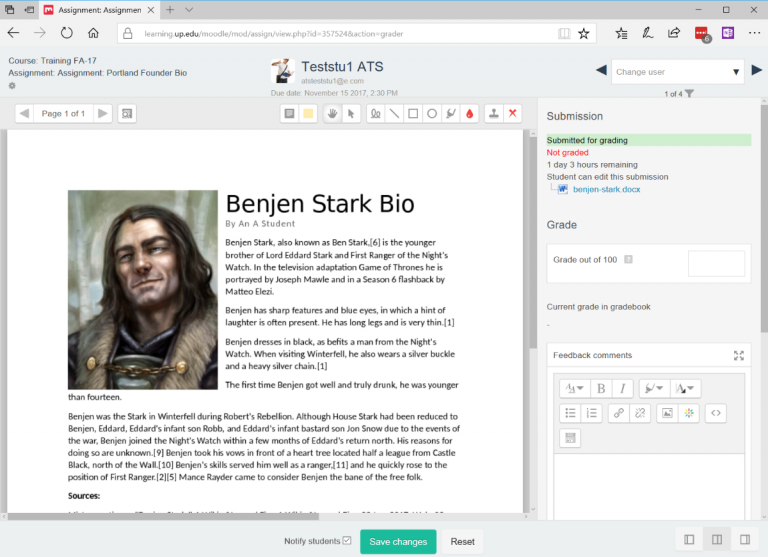Viewport: 768px width, 557px height.
Task: Select the highlighter tool
Action: (451, 114)
